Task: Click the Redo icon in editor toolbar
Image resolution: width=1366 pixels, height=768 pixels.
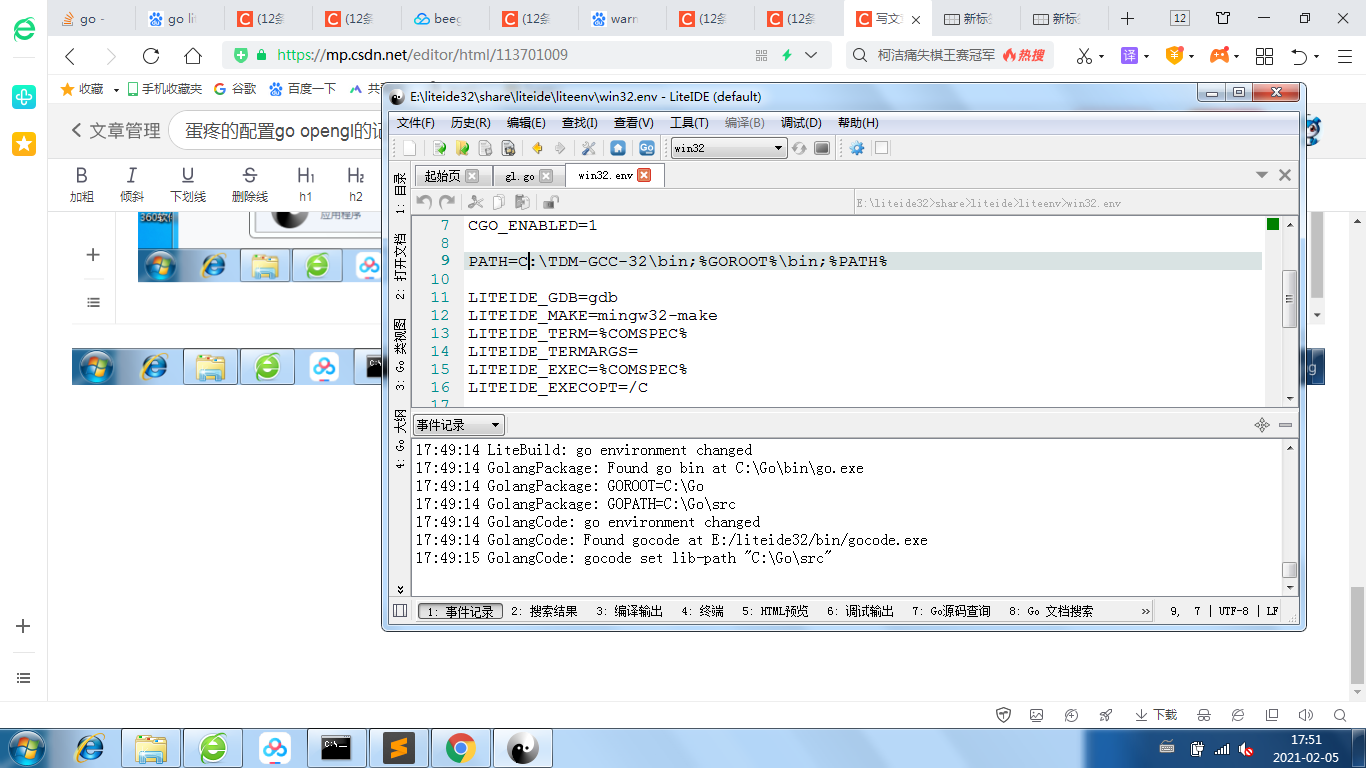Action: [447, 202]
